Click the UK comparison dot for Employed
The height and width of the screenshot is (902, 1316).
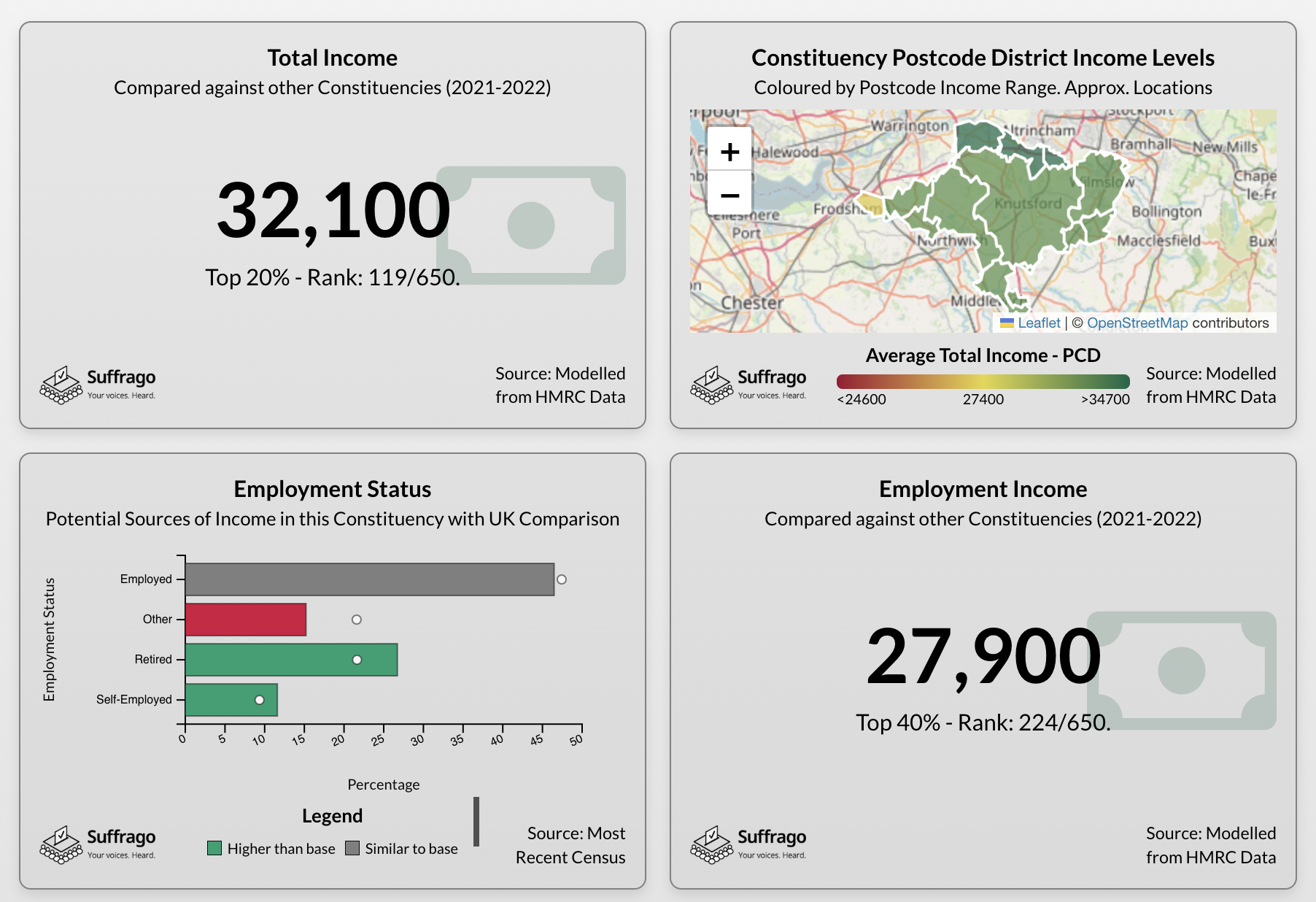pyautogui.click(x=562, y=579)
